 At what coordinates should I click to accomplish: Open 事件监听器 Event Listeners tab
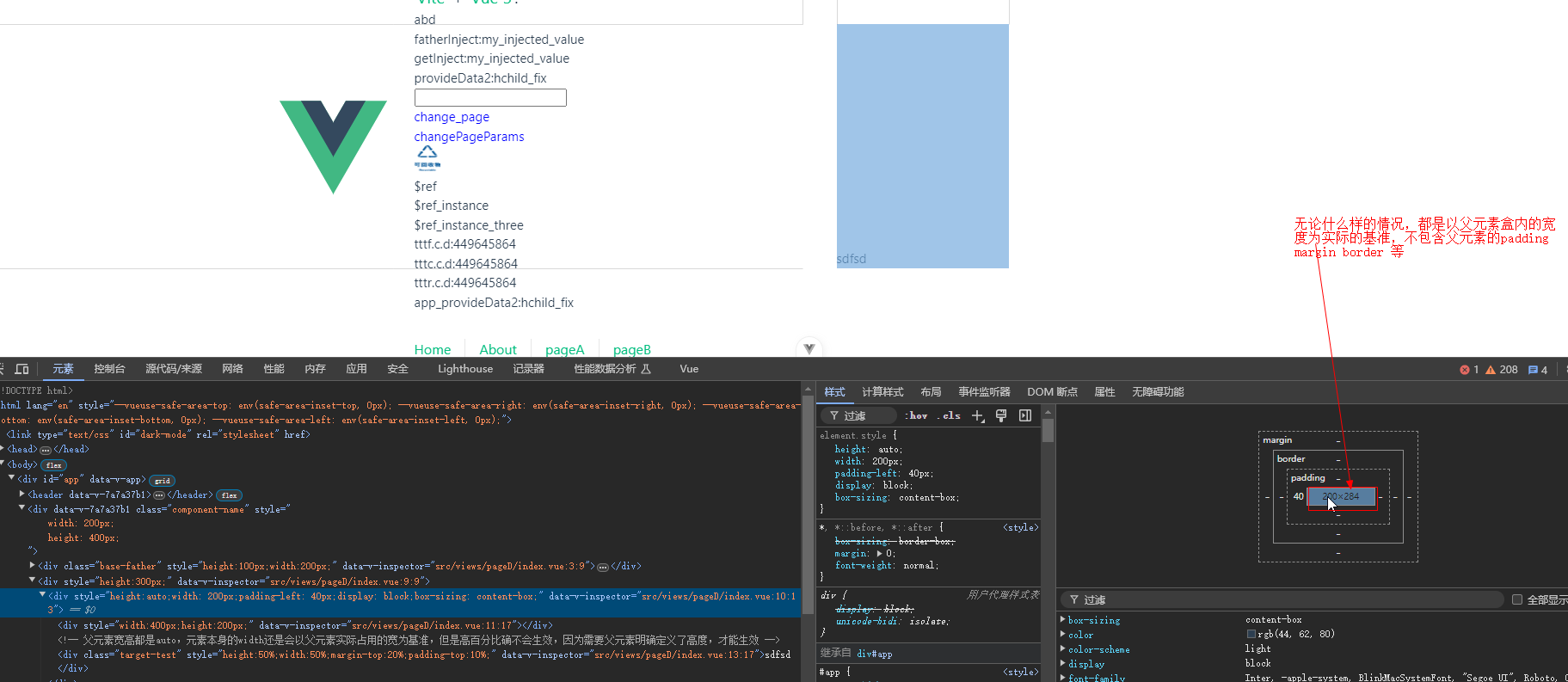(x=984, y=392)
